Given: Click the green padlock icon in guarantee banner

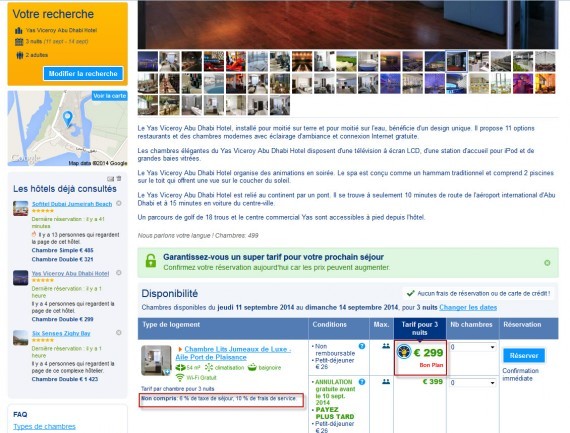Looking at the screenshot, I should [151, 261].
